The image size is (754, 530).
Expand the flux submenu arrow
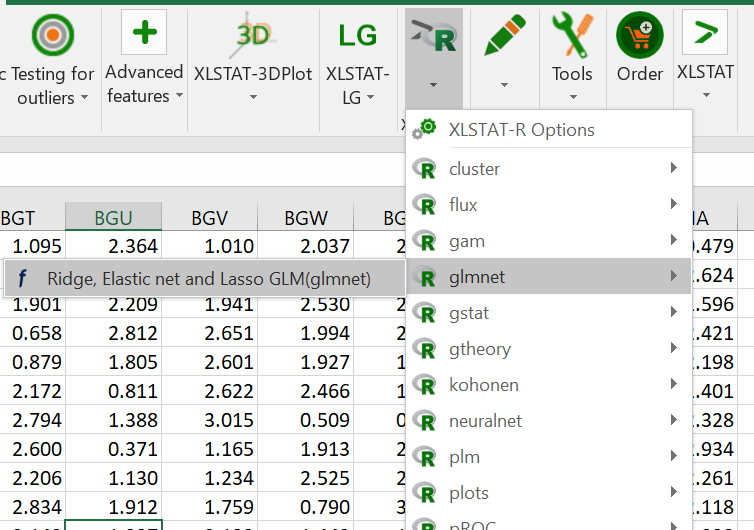coord(674,205)
